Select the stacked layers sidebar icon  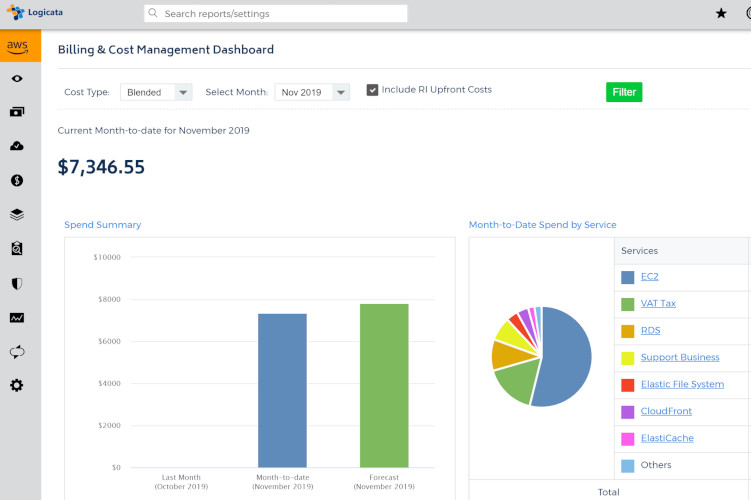click(17, 215)
